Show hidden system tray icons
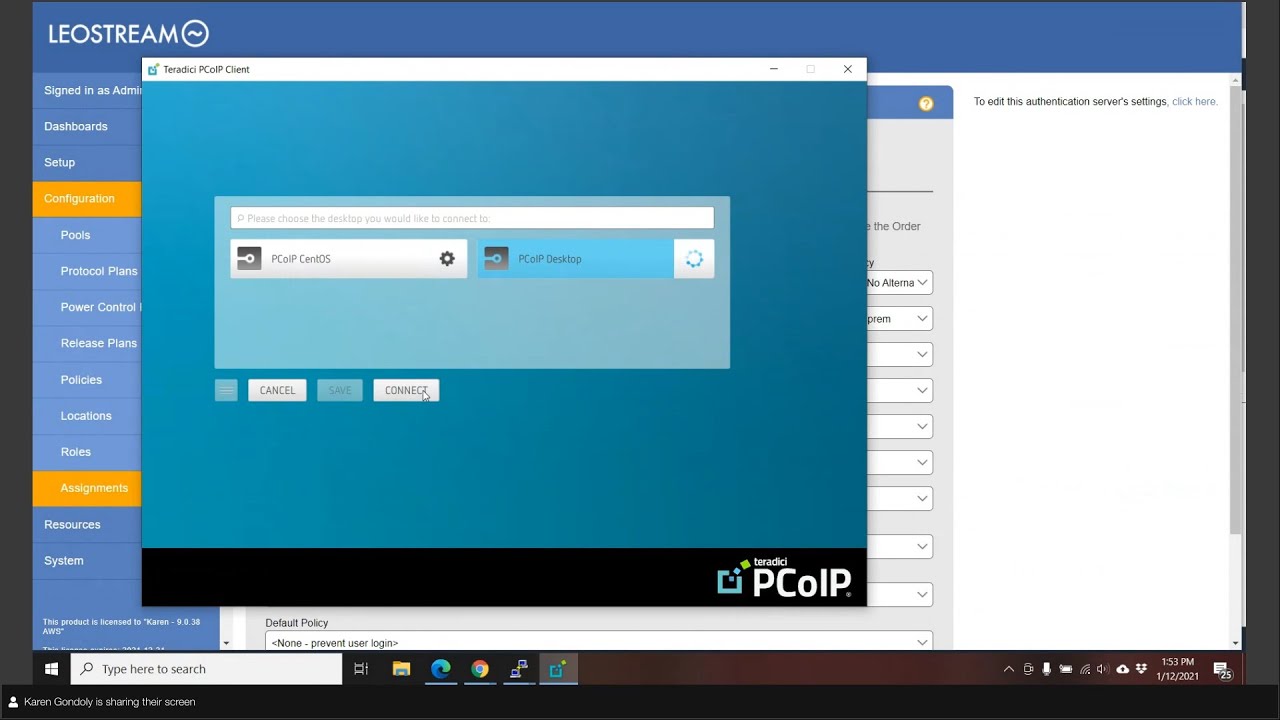 pos(1009,669)
